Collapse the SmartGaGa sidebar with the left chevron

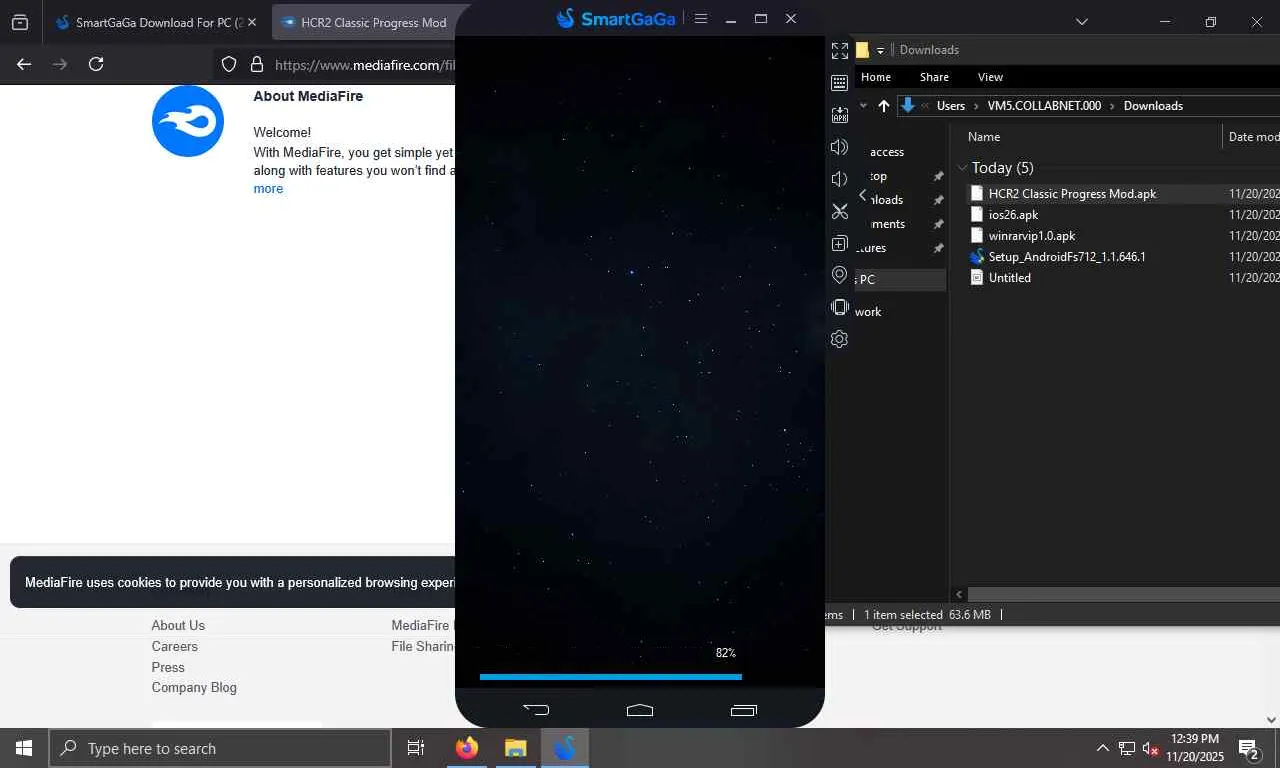pos(863,196)
